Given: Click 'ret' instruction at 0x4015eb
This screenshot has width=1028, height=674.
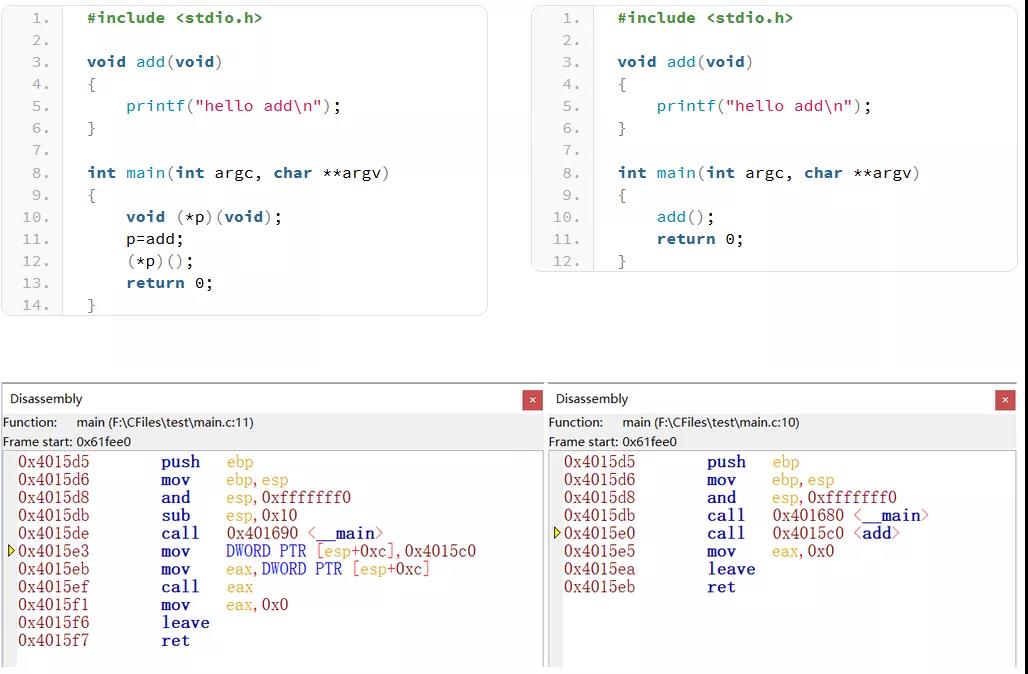Looking at the screenshot, I should (721, 587).
